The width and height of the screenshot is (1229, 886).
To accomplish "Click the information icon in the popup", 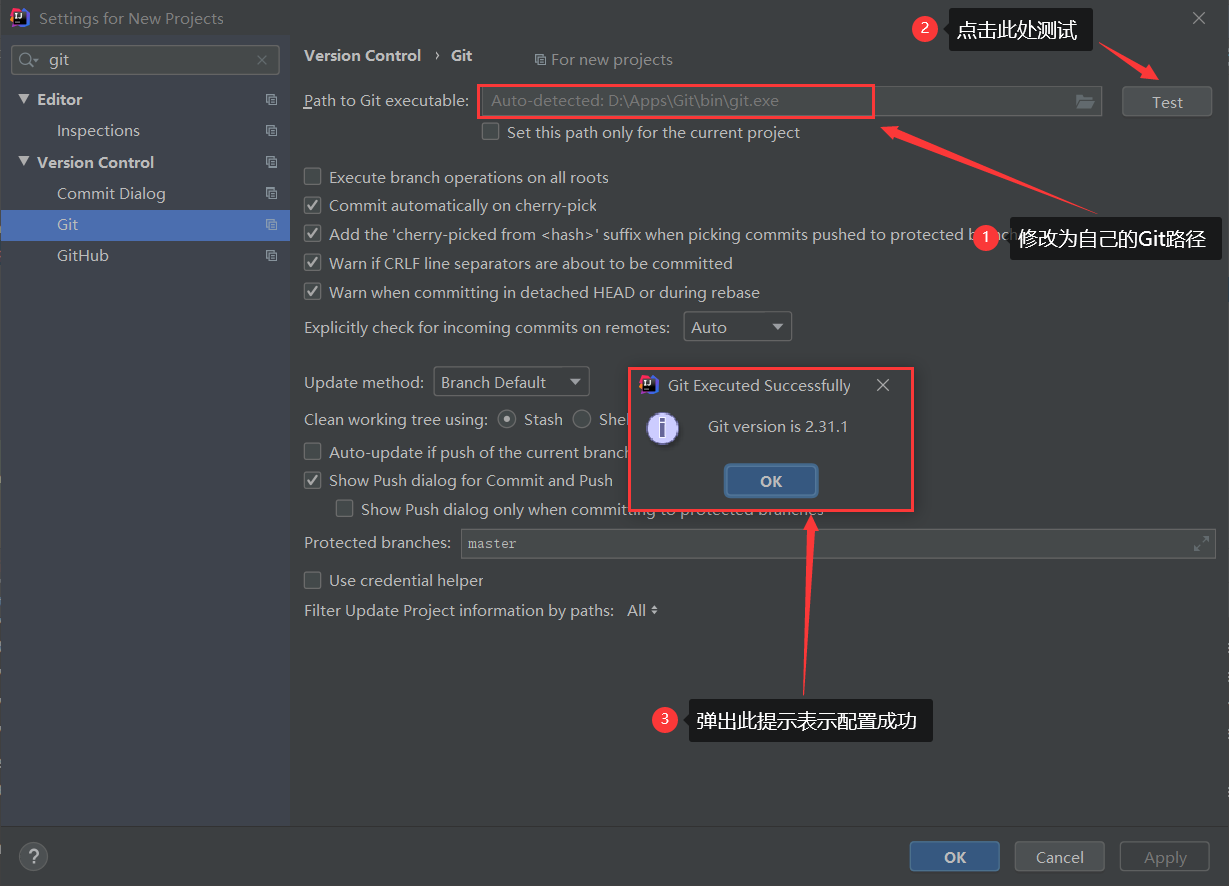I will [662, 429].
